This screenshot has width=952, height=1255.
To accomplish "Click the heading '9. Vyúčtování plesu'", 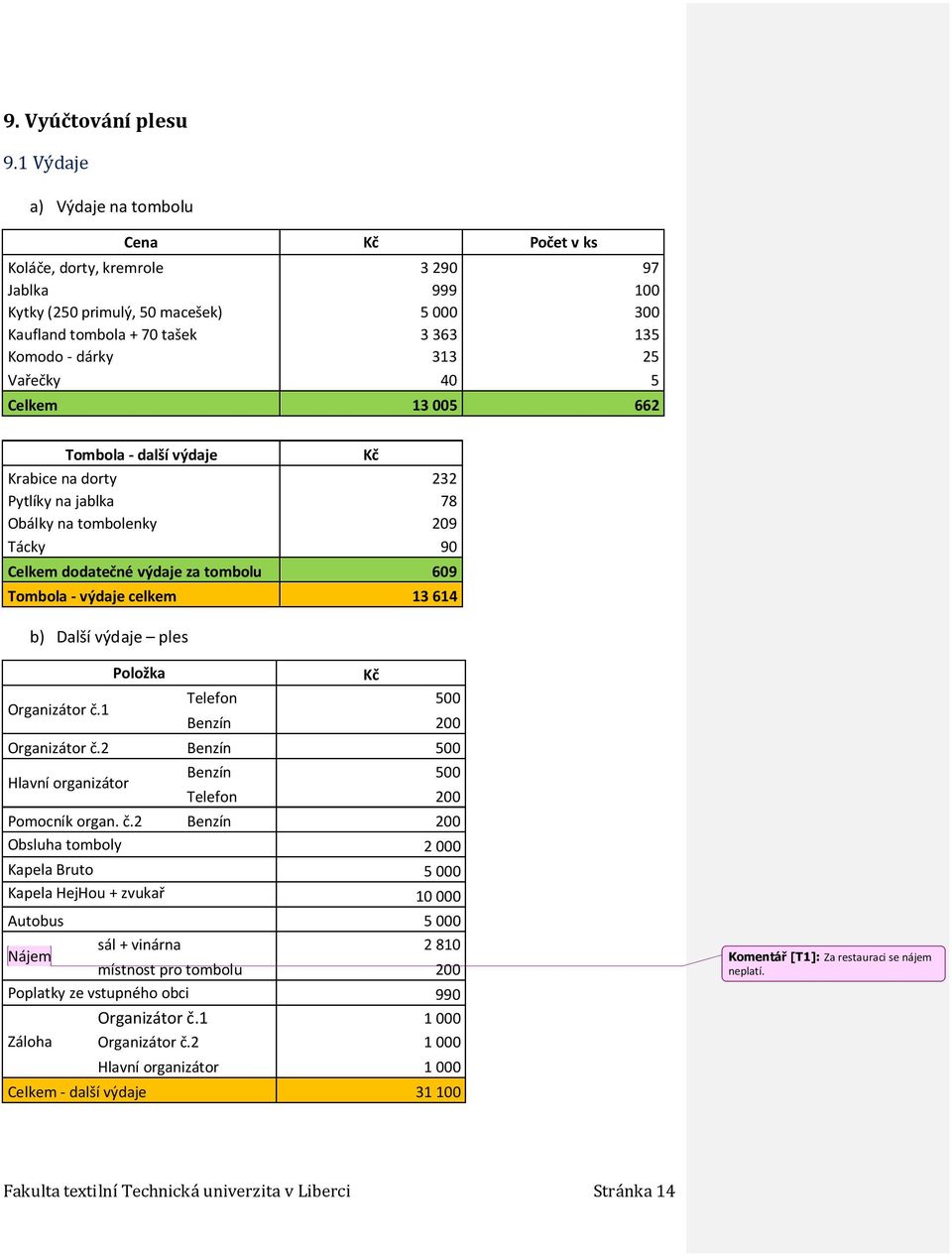I will coord(95,121).
